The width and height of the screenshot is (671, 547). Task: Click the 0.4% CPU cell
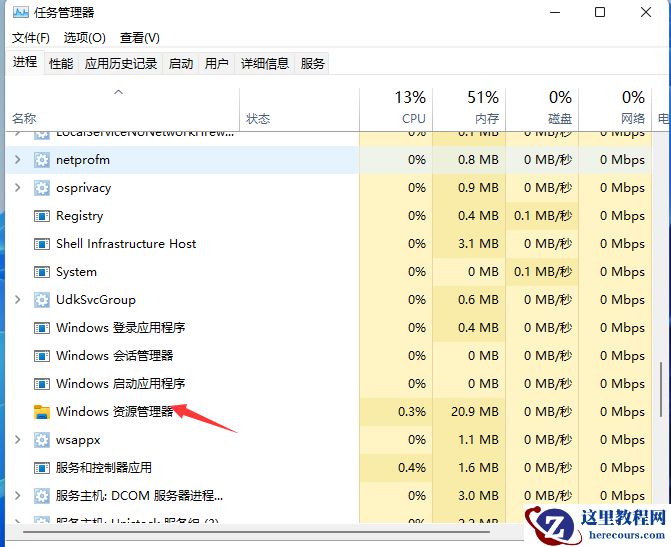(396, 468)
